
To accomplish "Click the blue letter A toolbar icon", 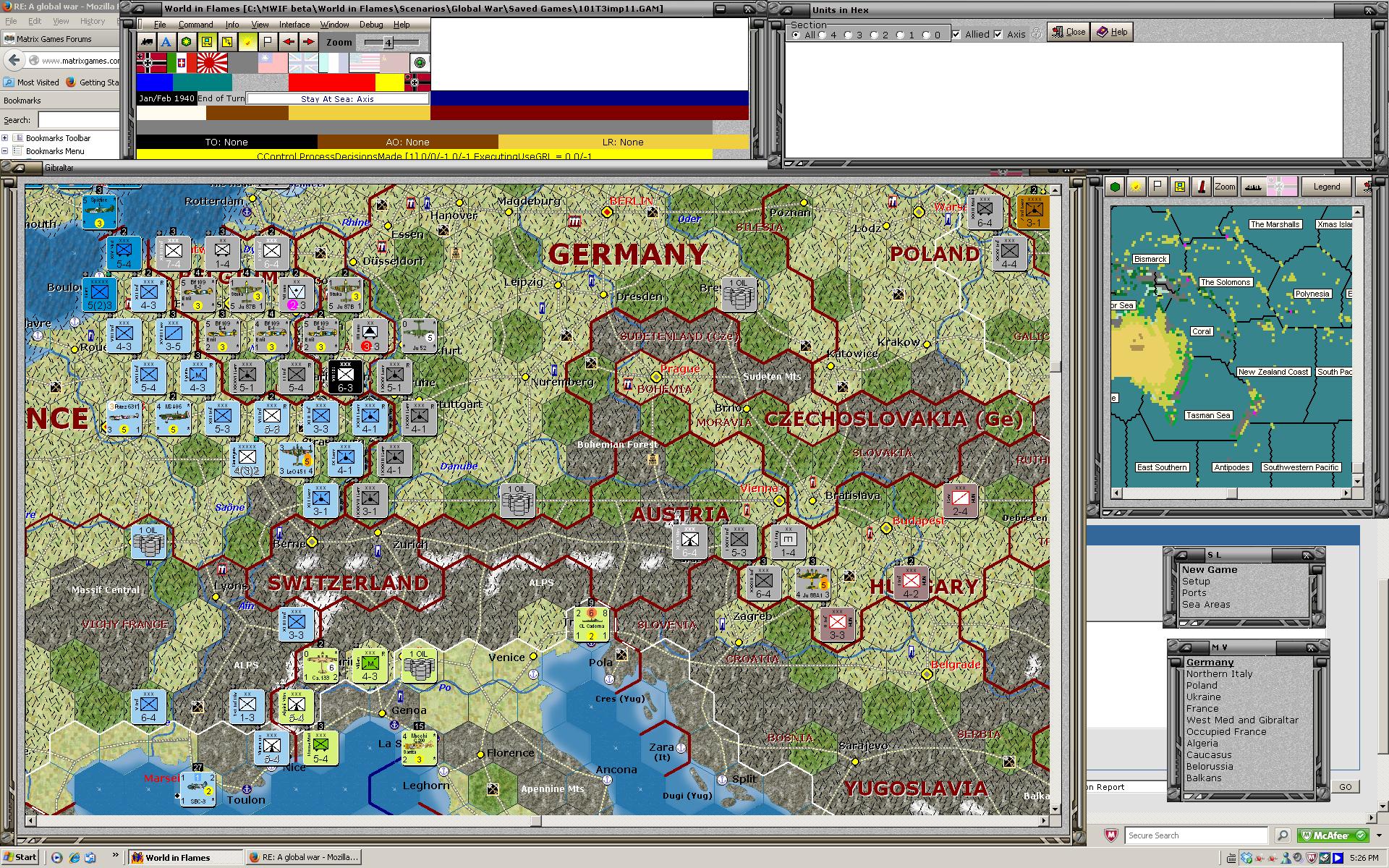I will point(166,42).
